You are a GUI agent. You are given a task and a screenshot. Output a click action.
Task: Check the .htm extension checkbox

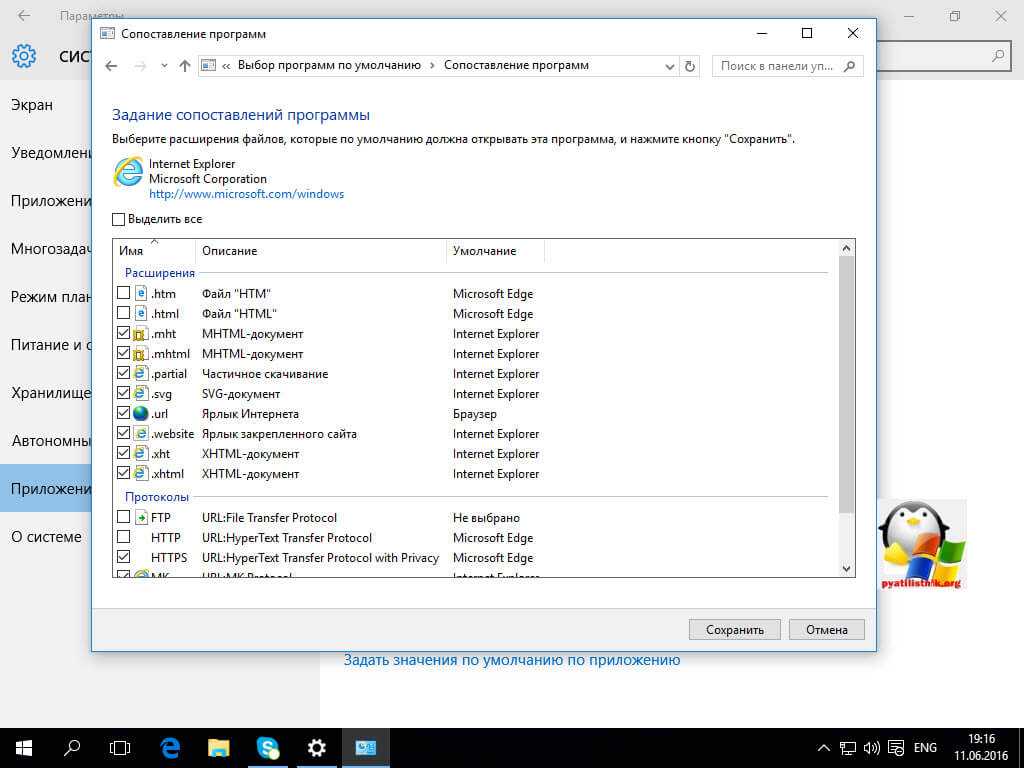point(124,294)
